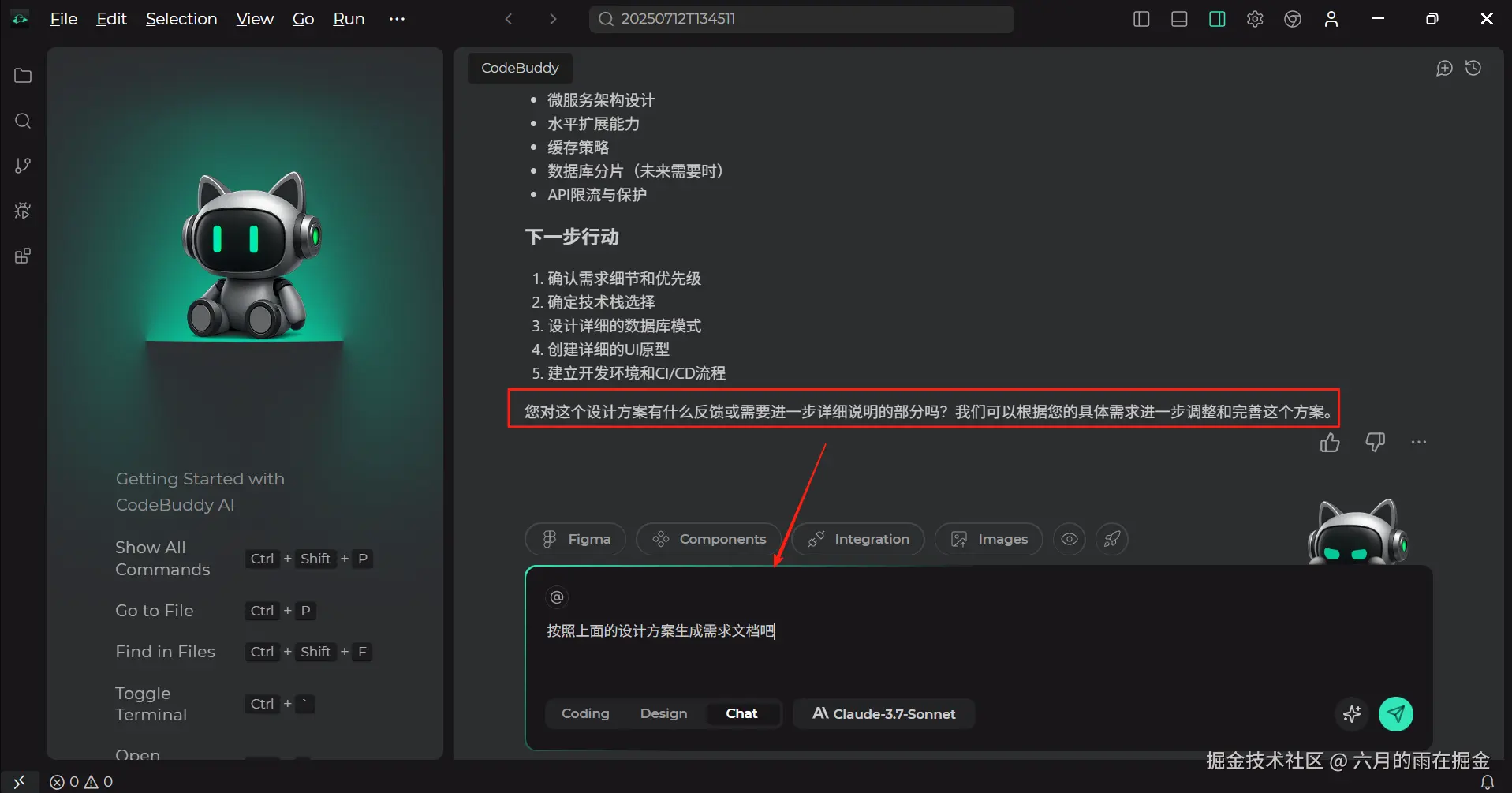Click list item 确定技术栈选择

click(601, 302)
